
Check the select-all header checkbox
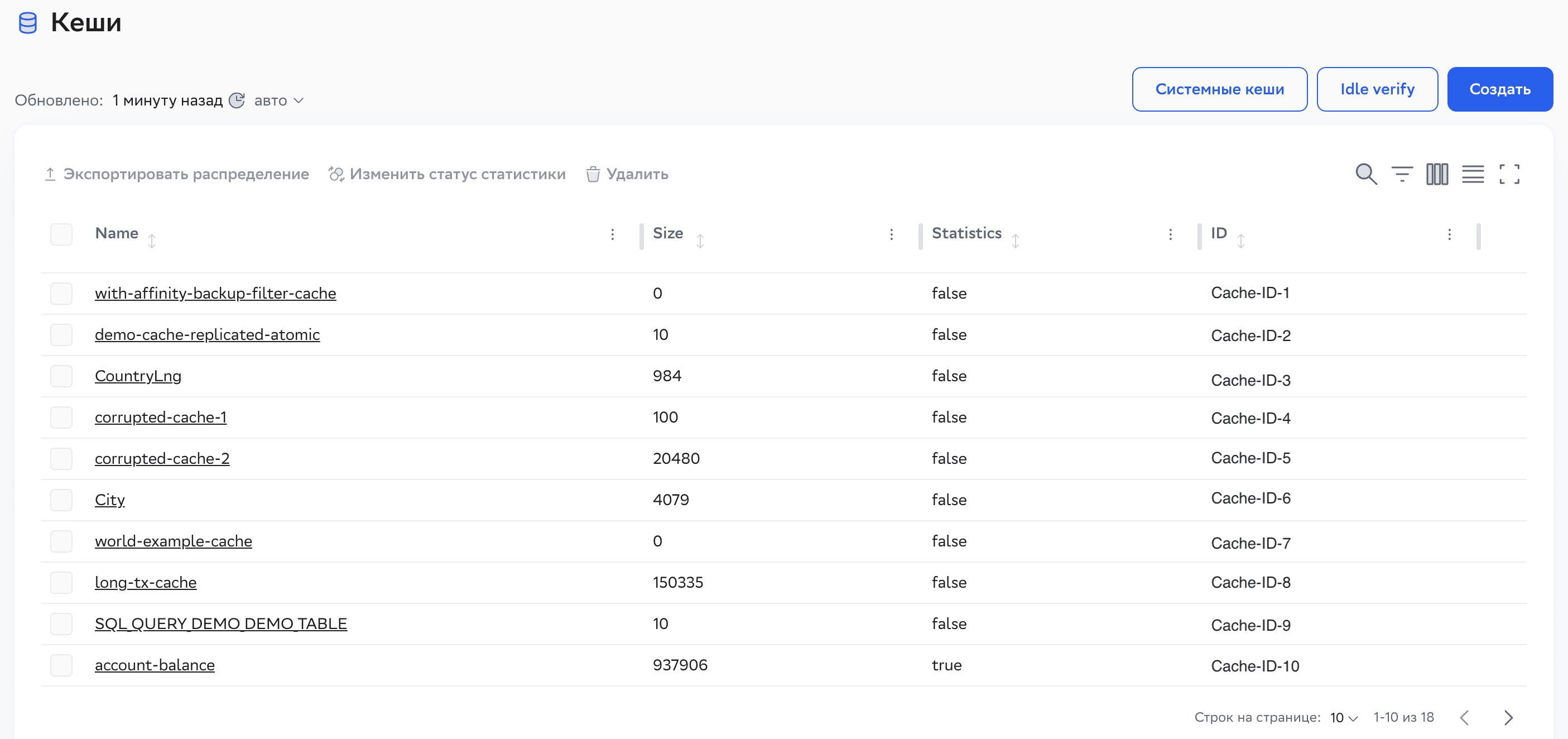coord(61,234)
